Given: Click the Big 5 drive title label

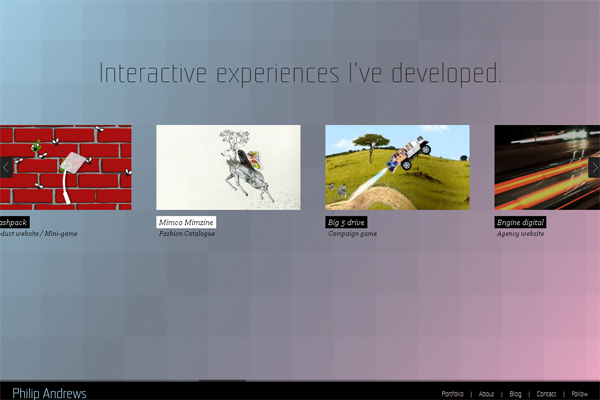Looking at the screenshot, I should [x=346, y=222].
